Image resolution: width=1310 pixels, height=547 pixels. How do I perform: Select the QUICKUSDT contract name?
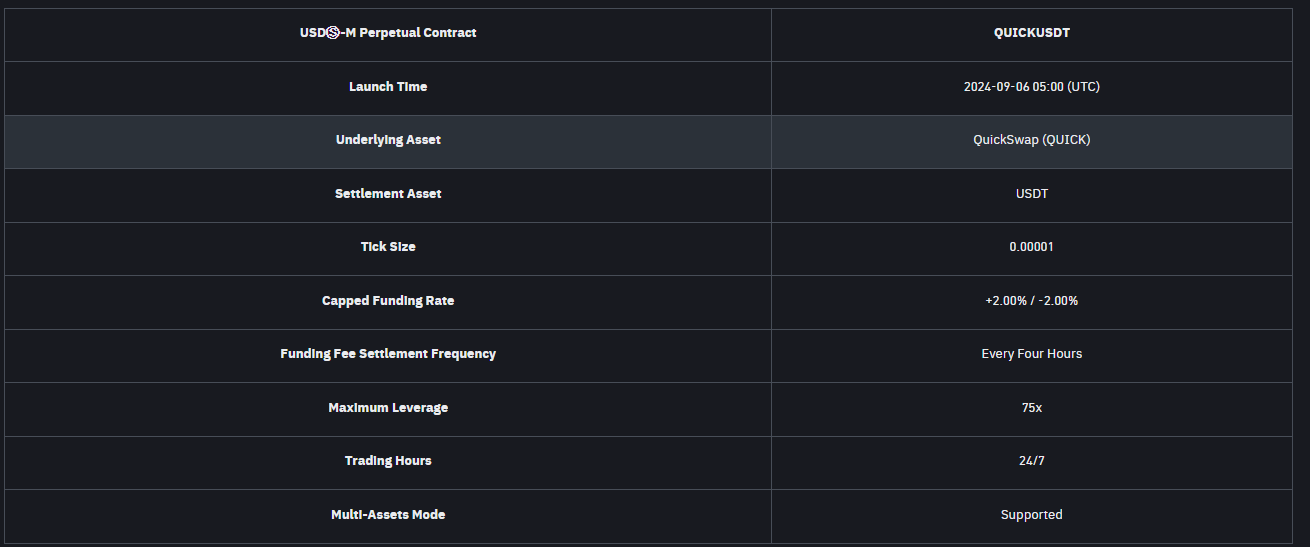point(1031,33)
